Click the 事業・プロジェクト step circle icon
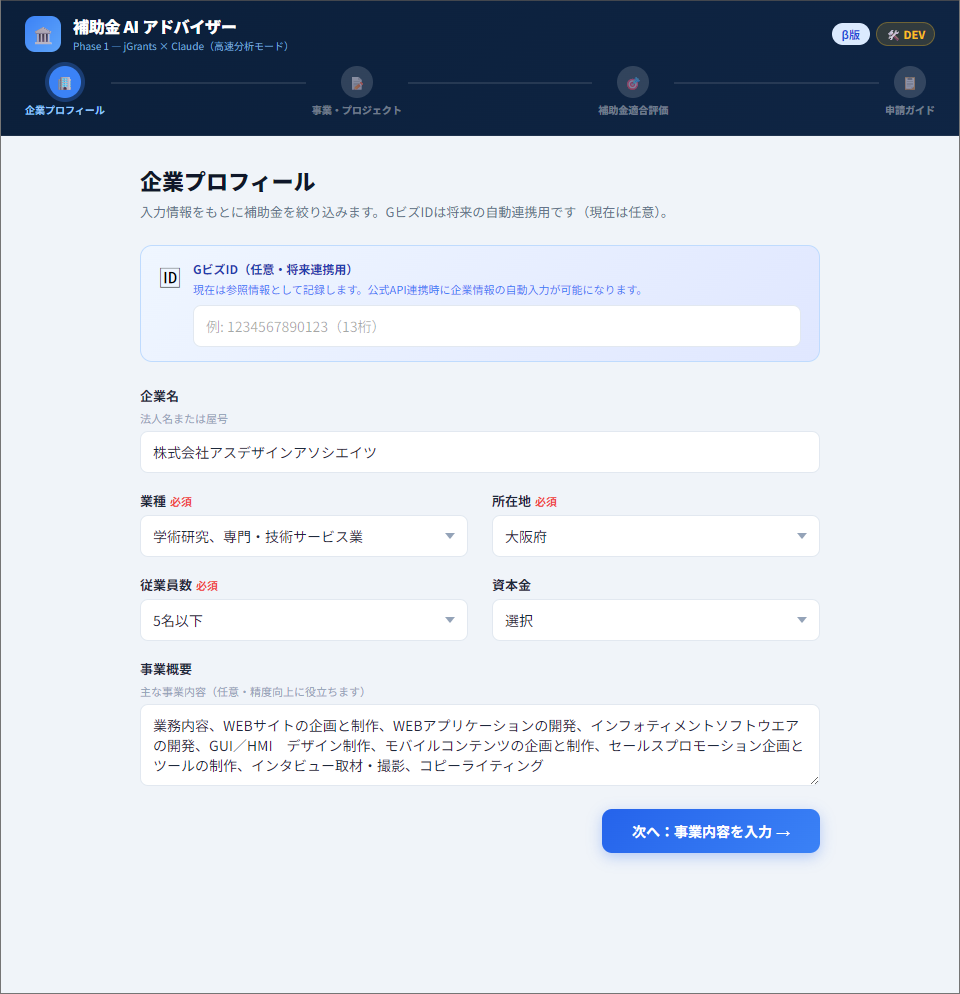960x994 pixels. 357,82
